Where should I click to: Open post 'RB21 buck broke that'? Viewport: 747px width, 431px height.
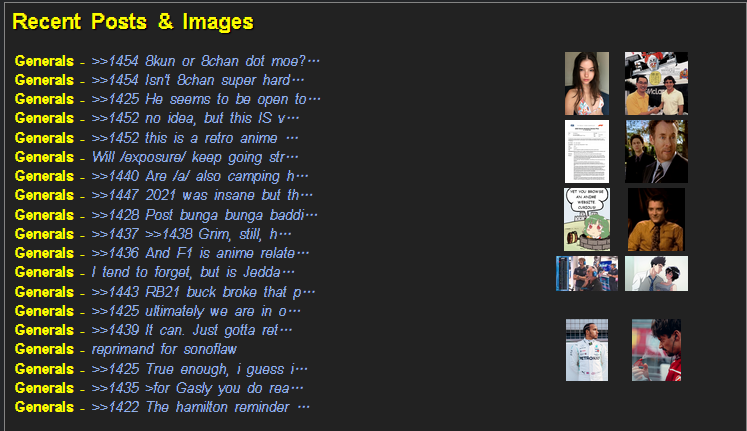coord(203,292)
